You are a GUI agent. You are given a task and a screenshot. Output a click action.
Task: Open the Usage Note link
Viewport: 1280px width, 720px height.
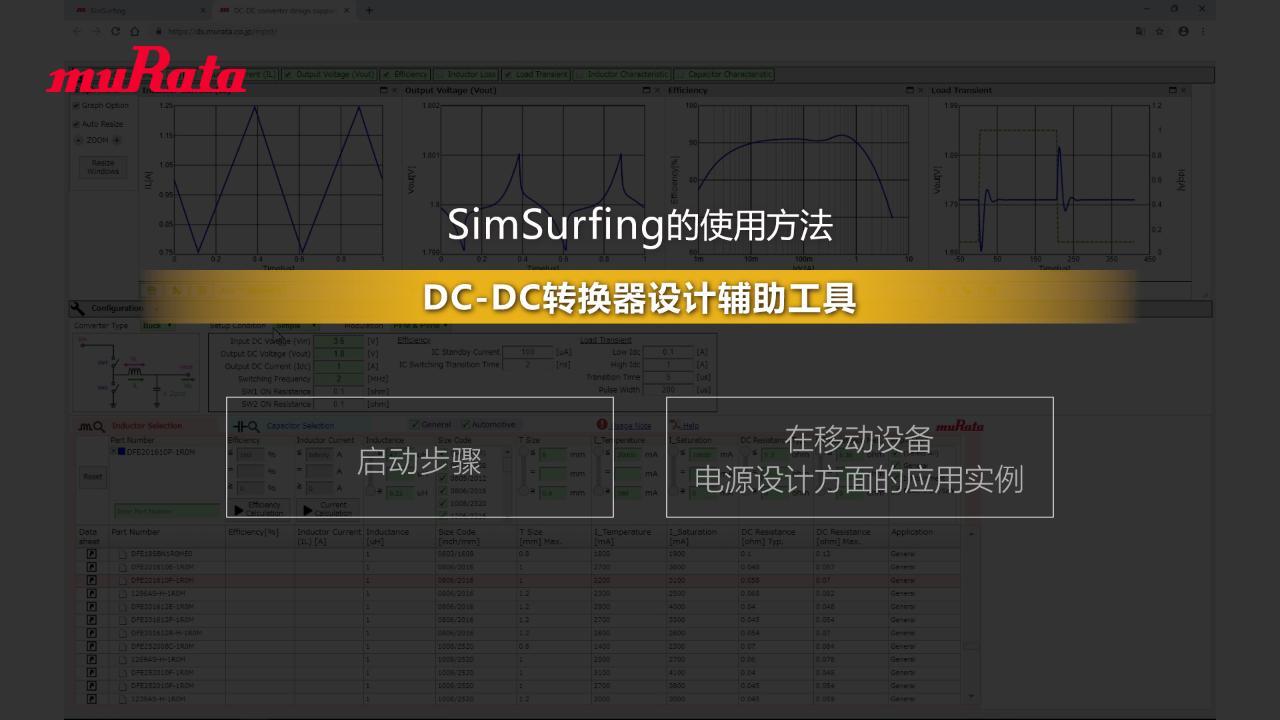(631, 426)
